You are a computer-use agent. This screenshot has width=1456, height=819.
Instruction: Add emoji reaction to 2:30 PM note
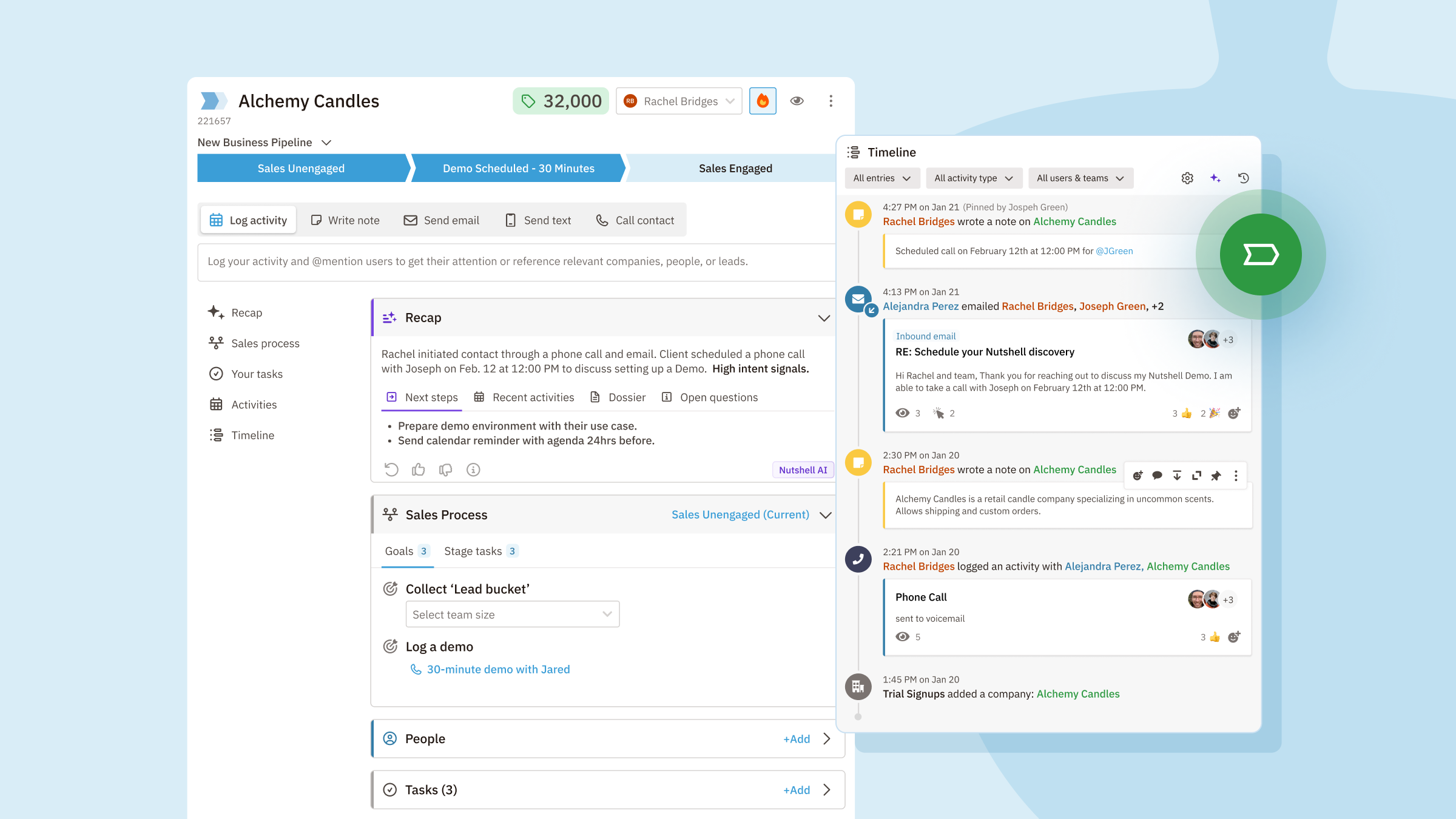[1137, 476]
